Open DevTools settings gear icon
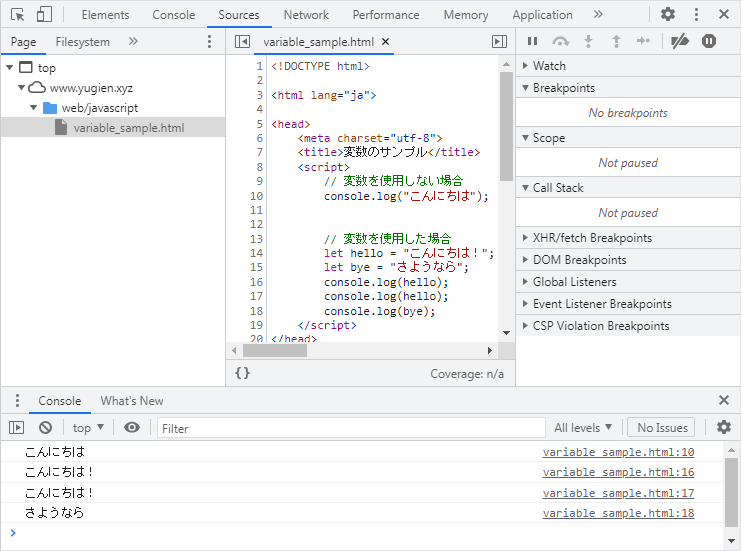Screen dimensions: 741x551 [x=667, y=14]
